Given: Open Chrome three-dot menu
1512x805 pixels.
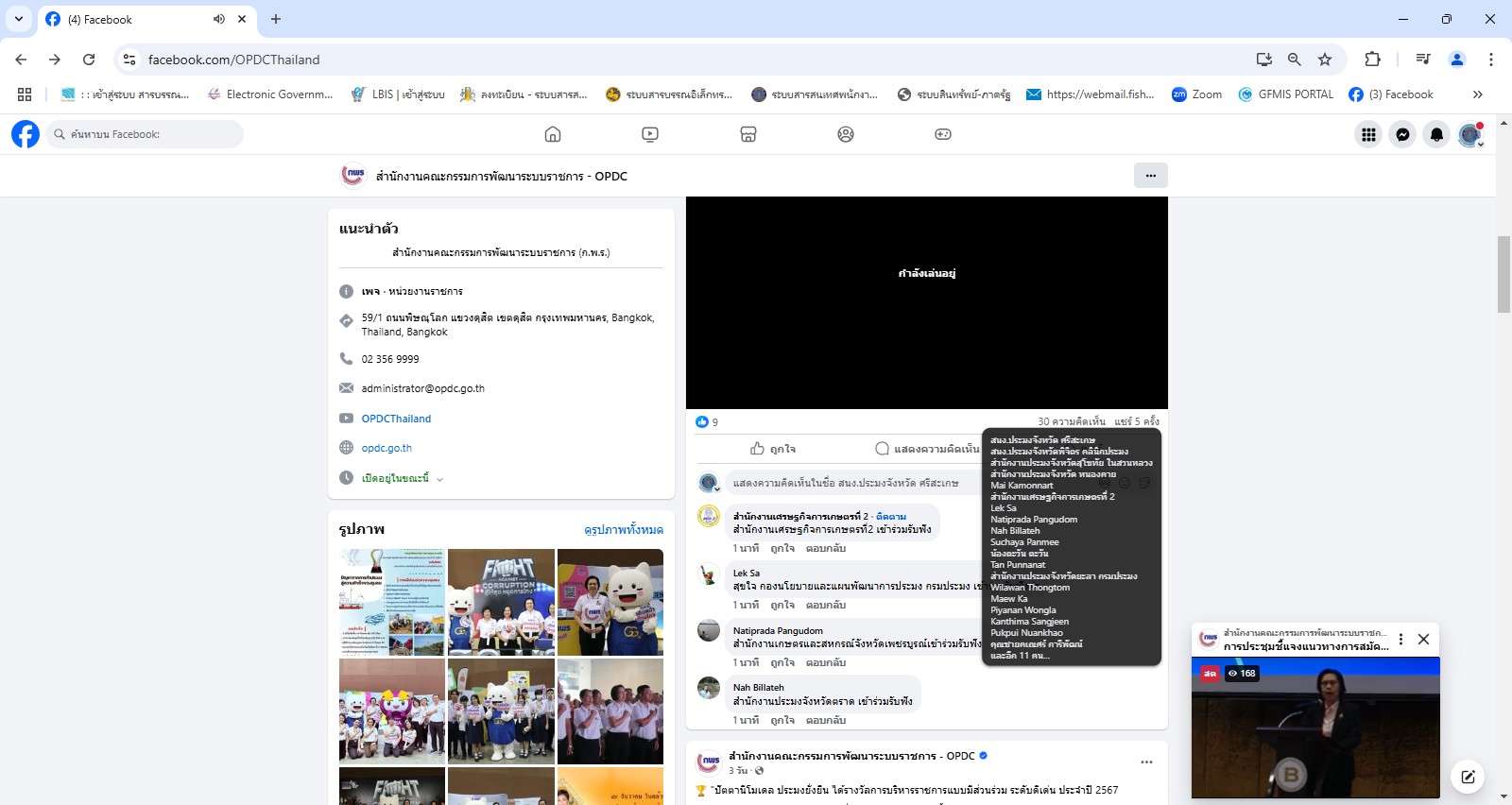Looking at the screenshot, I should pos(1490,60).
